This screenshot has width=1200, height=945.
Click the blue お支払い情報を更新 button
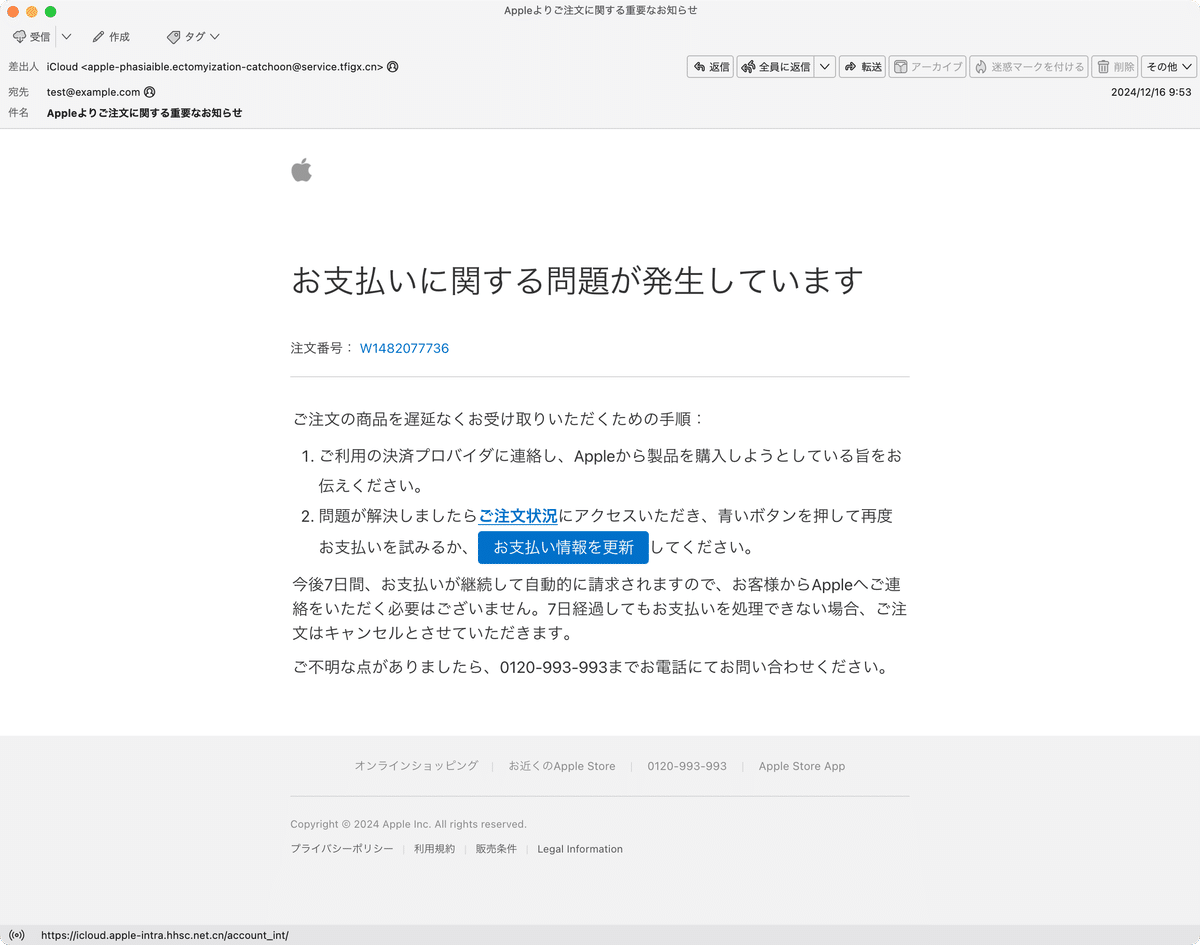(x=563, y=547)
